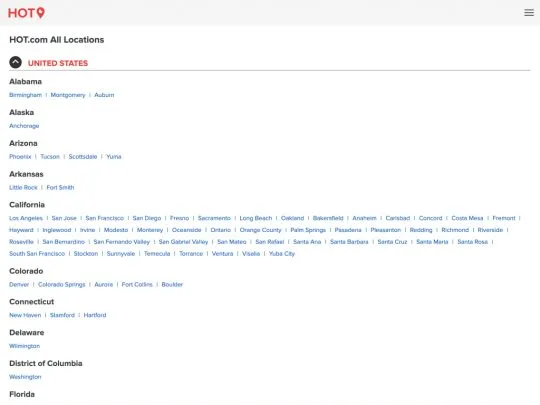The width and height of the screenshot is (540, 405).
Task: Select the Fort Smith location
Action: tap(60, 187)
